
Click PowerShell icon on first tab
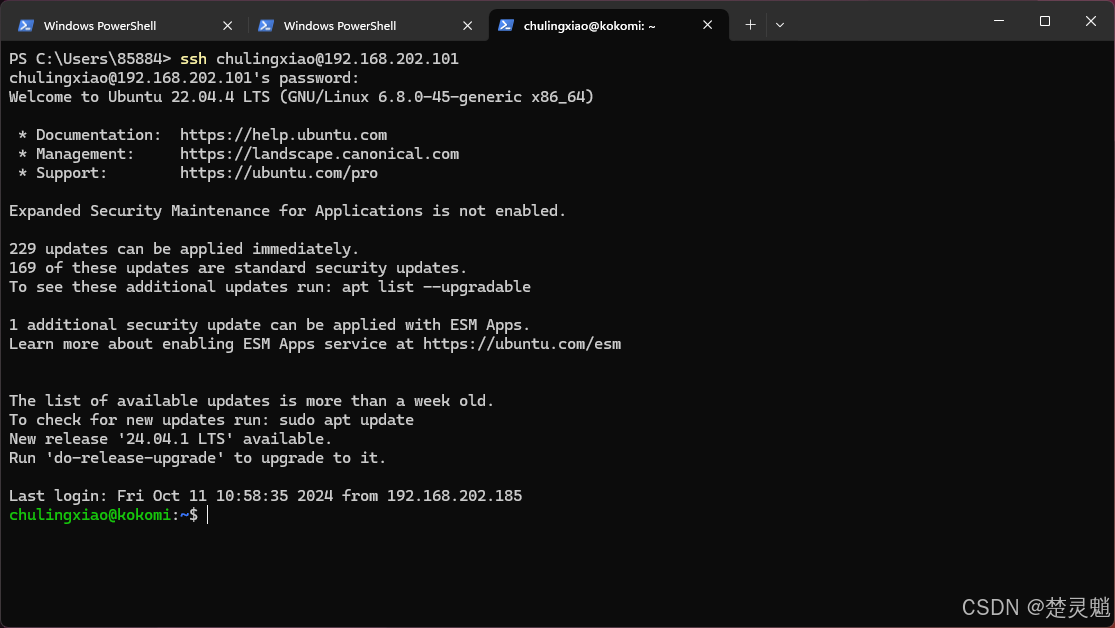point(26,26)
